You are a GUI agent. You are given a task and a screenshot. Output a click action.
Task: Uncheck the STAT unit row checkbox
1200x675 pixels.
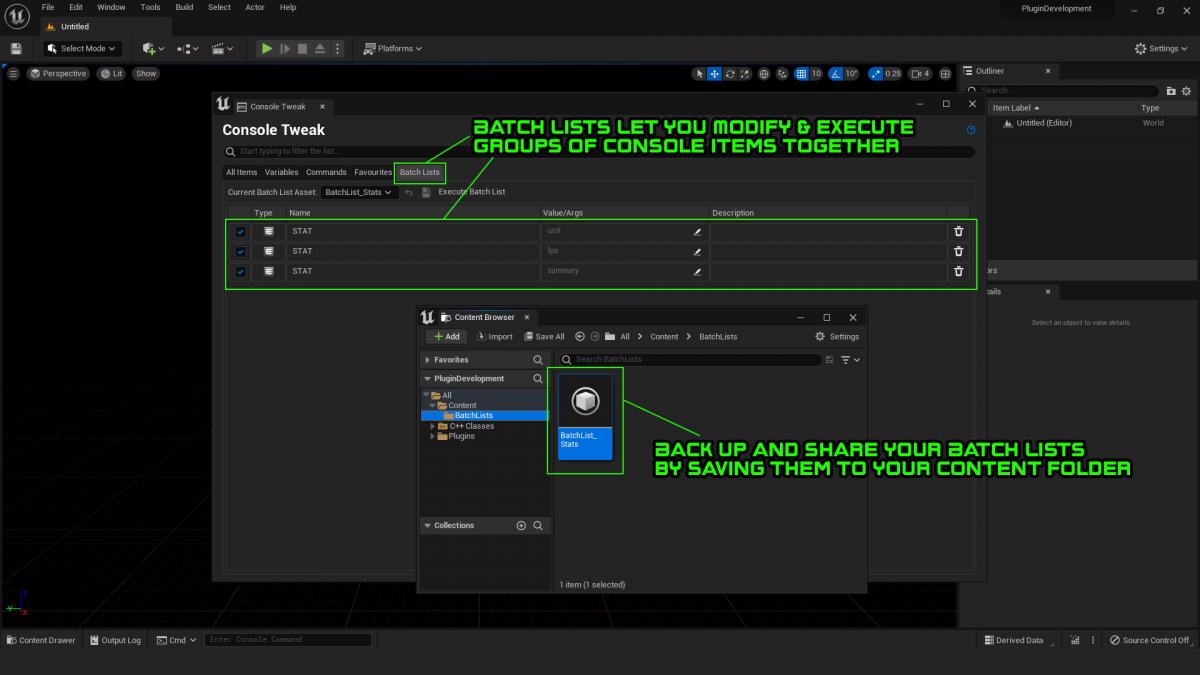241,232
